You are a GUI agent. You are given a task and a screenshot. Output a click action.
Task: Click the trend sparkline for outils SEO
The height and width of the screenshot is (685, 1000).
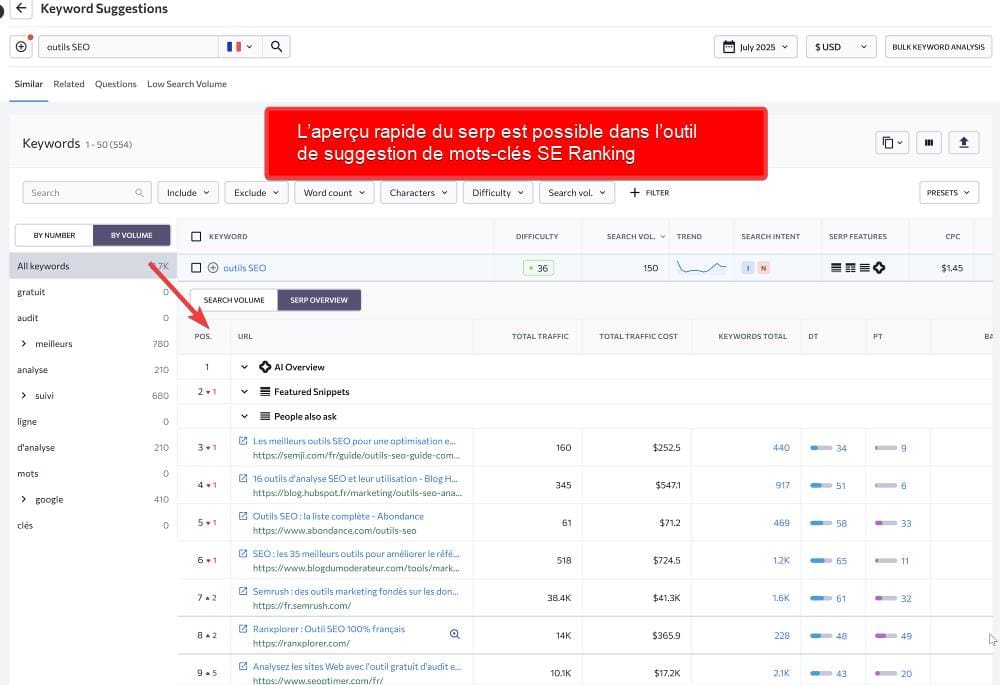pos(702,267)
